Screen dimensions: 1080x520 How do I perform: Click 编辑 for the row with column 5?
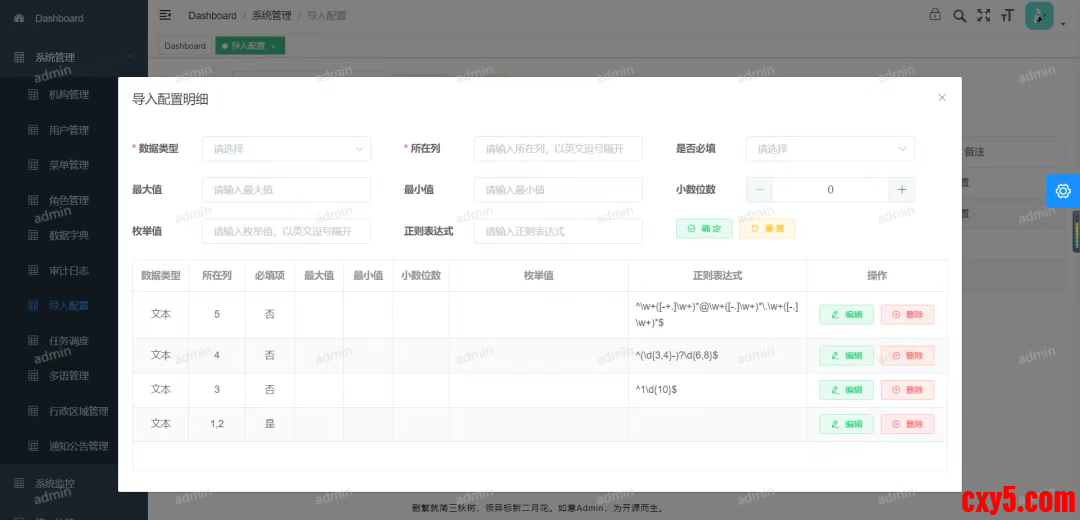pos(846,314)
